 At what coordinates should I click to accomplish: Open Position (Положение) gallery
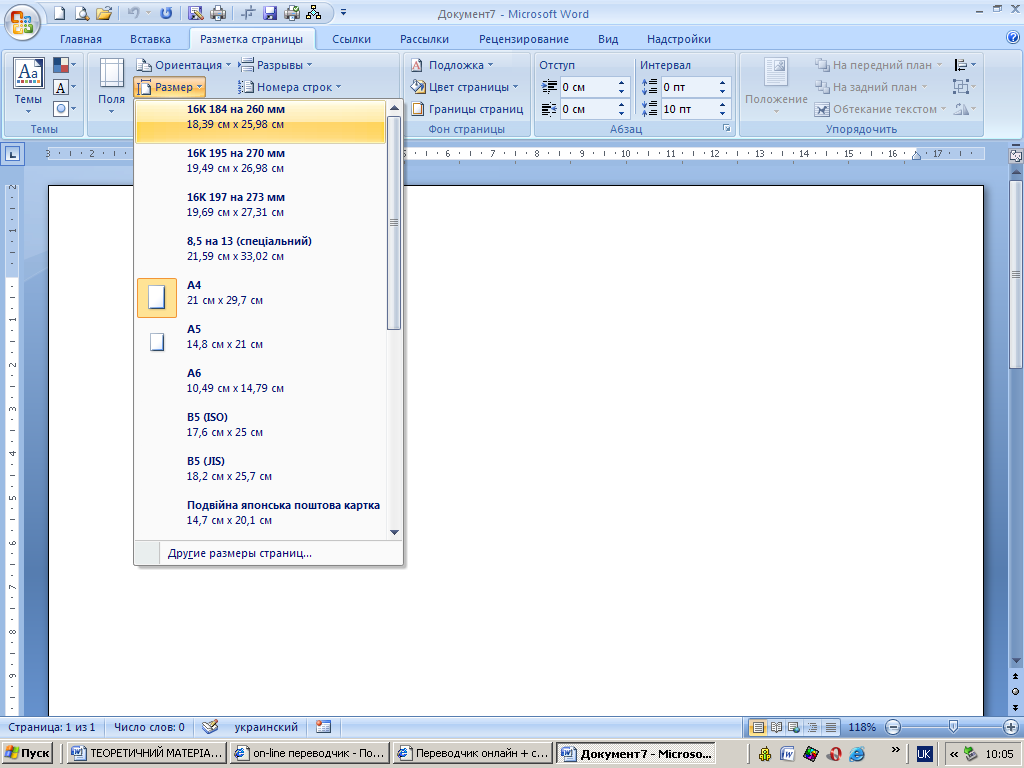pos(776,86)
